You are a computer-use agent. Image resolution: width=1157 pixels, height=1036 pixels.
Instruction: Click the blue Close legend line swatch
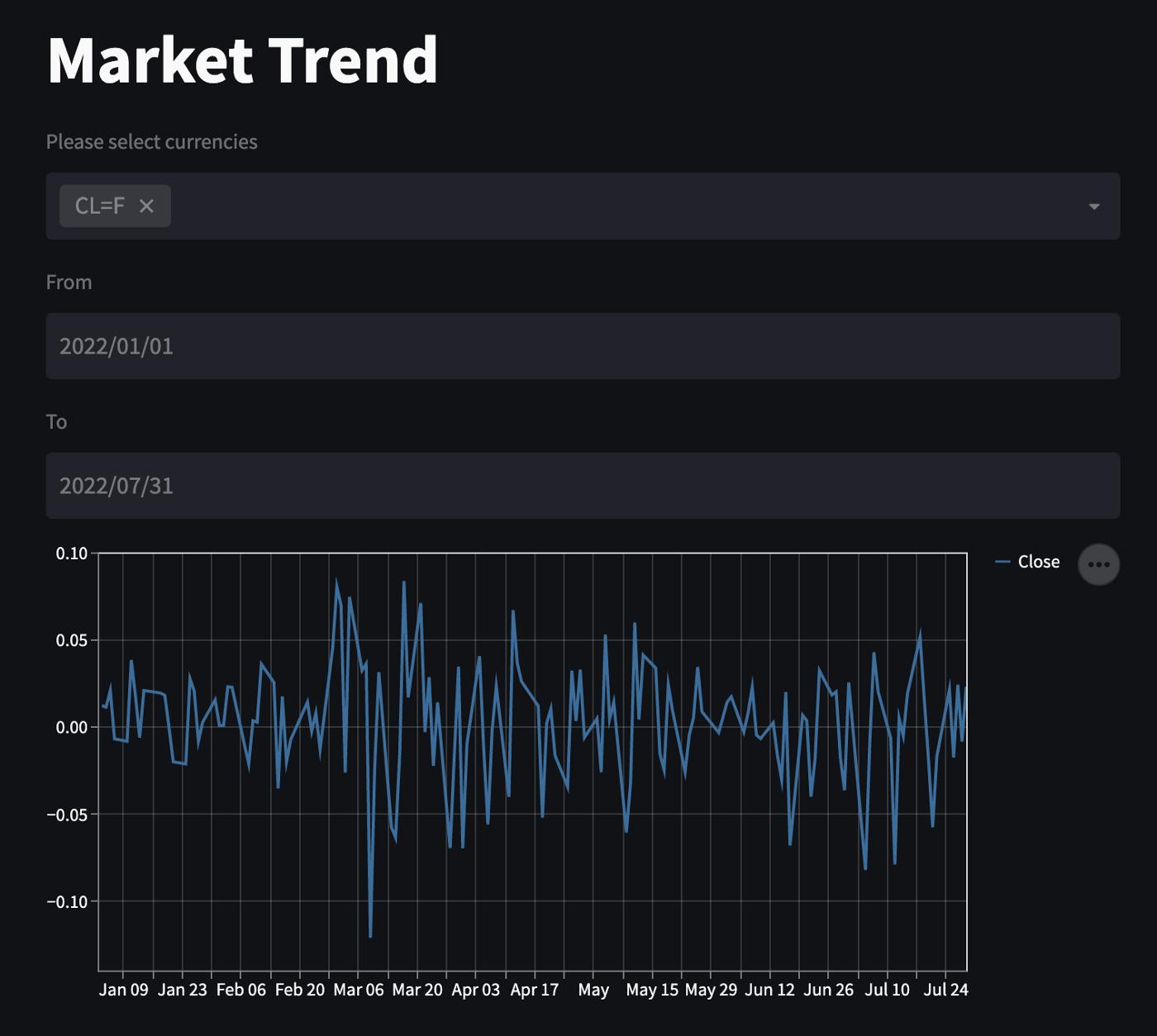1002,562
